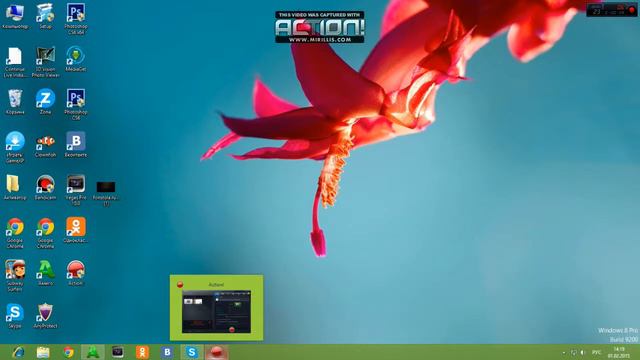Open the green letter A desktop shortcut
This screenshot has width=640, height=360.
coord(45,273)
